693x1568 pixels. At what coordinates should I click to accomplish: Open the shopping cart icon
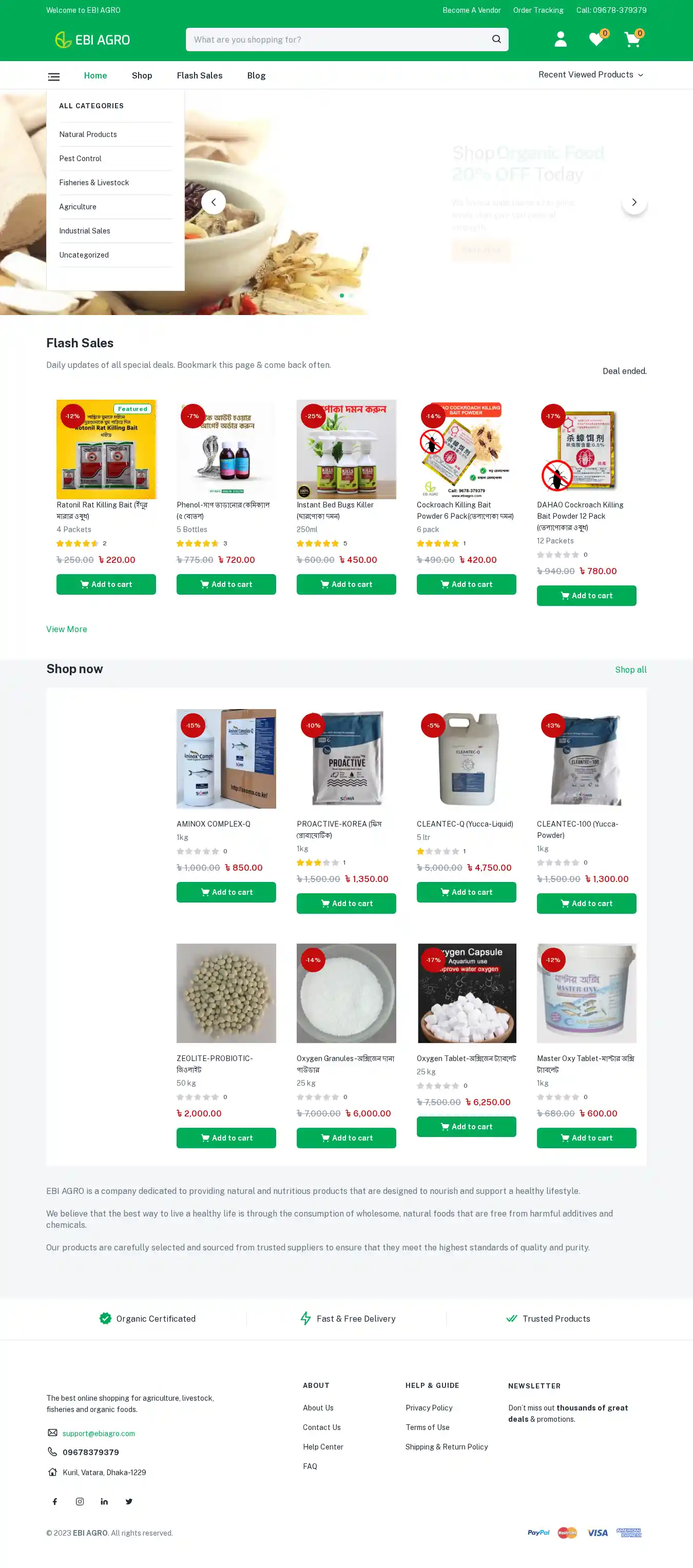[632, 40]
